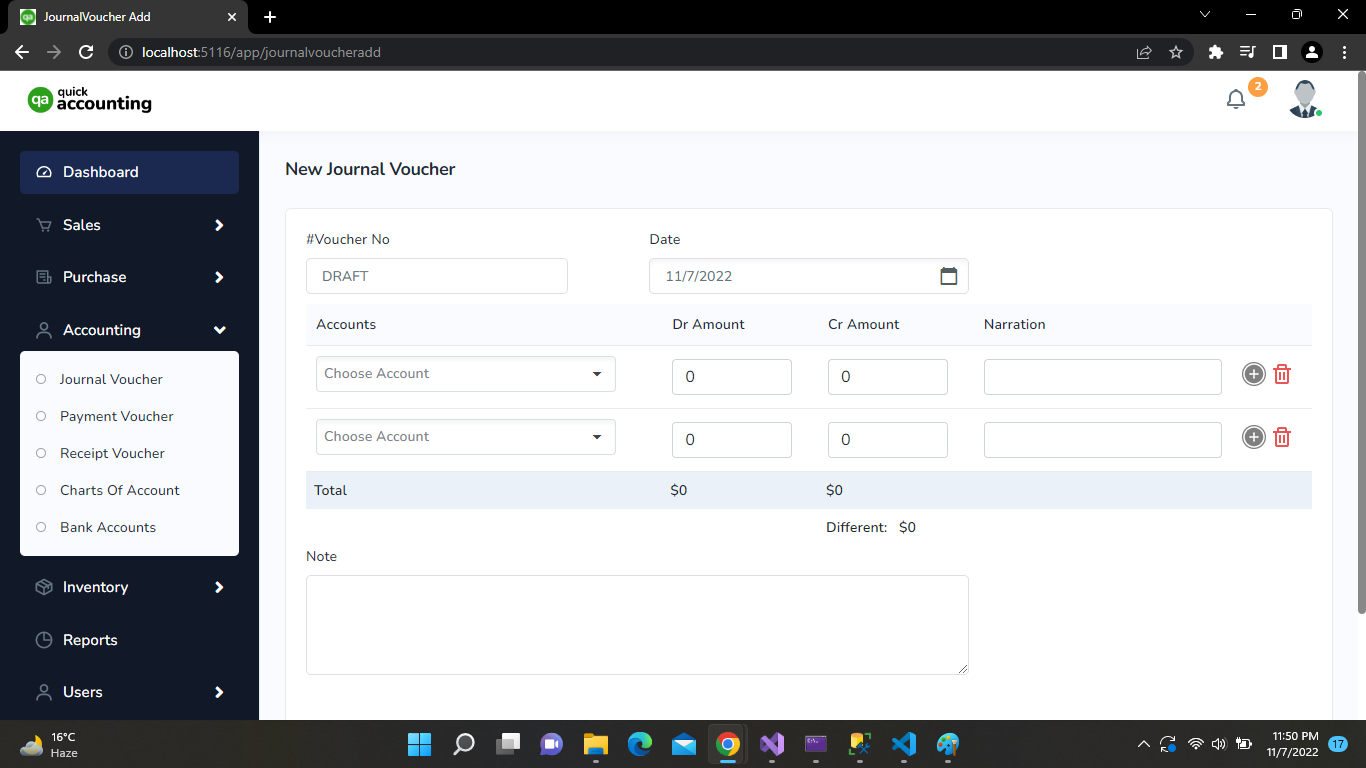Image resolution: width=1366 pixels, height=768 pixels.
Task: Delete the first voucher row
Action: [x=1282, y=374]
